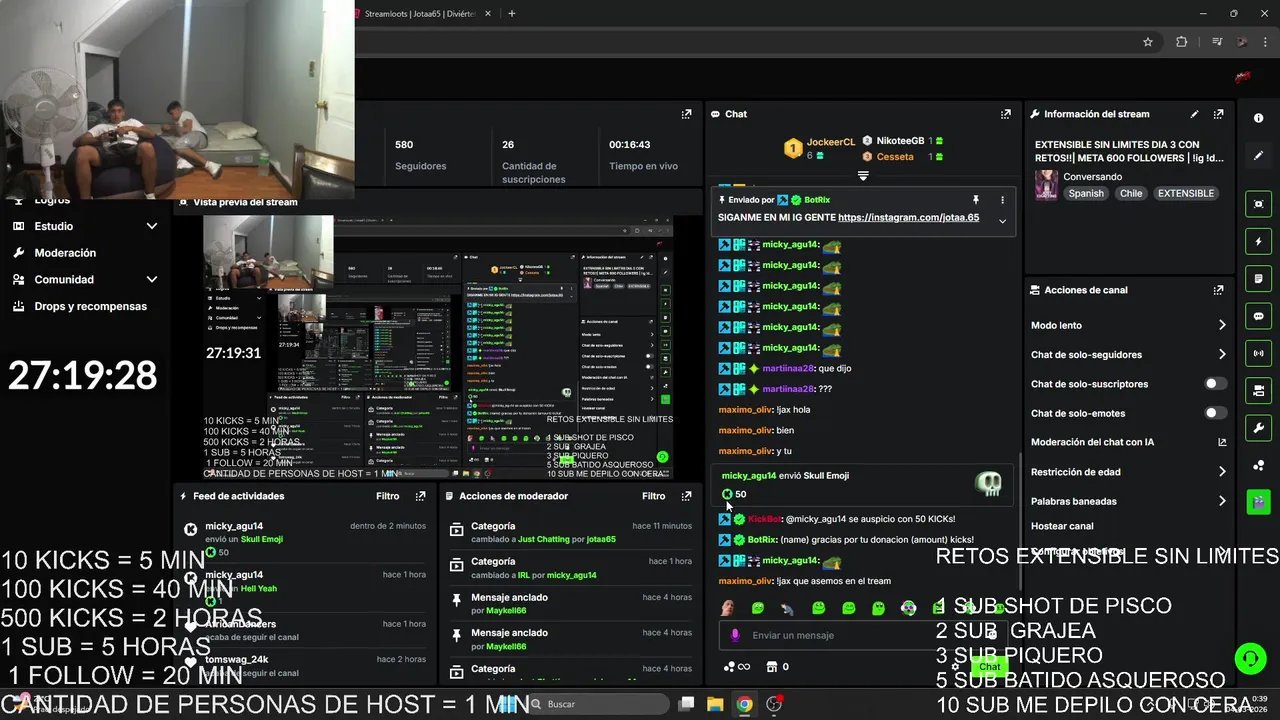1280x720 pixels.
Task: Expand Modo lento options
Action: pyautogui.click(x=1221, y=325)
